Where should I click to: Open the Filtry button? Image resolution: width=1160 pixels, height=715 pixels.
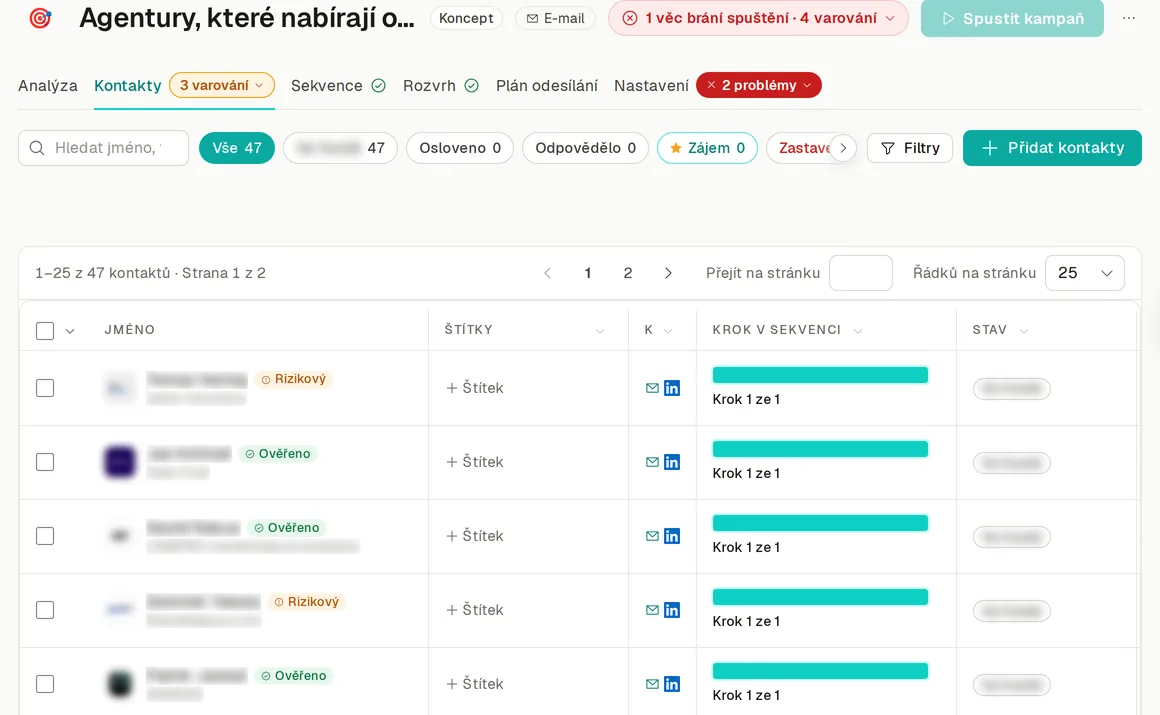(x=910, y=148)
